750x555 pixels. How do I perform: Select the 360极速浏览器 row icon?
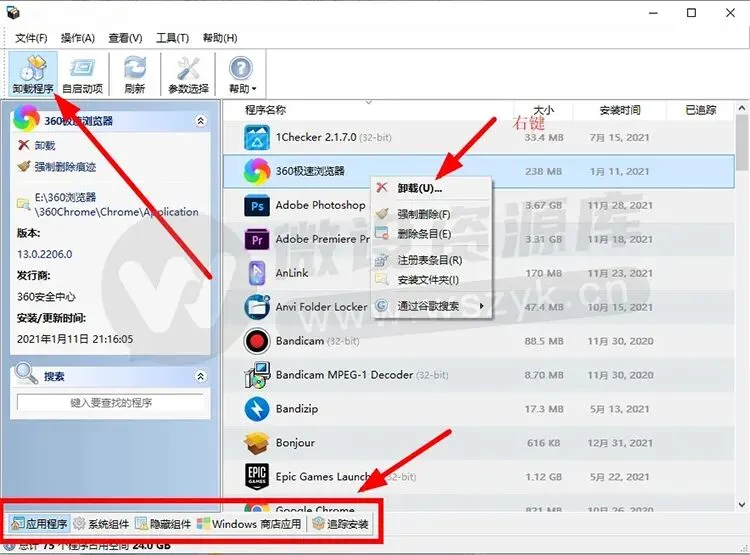(257, 171)
